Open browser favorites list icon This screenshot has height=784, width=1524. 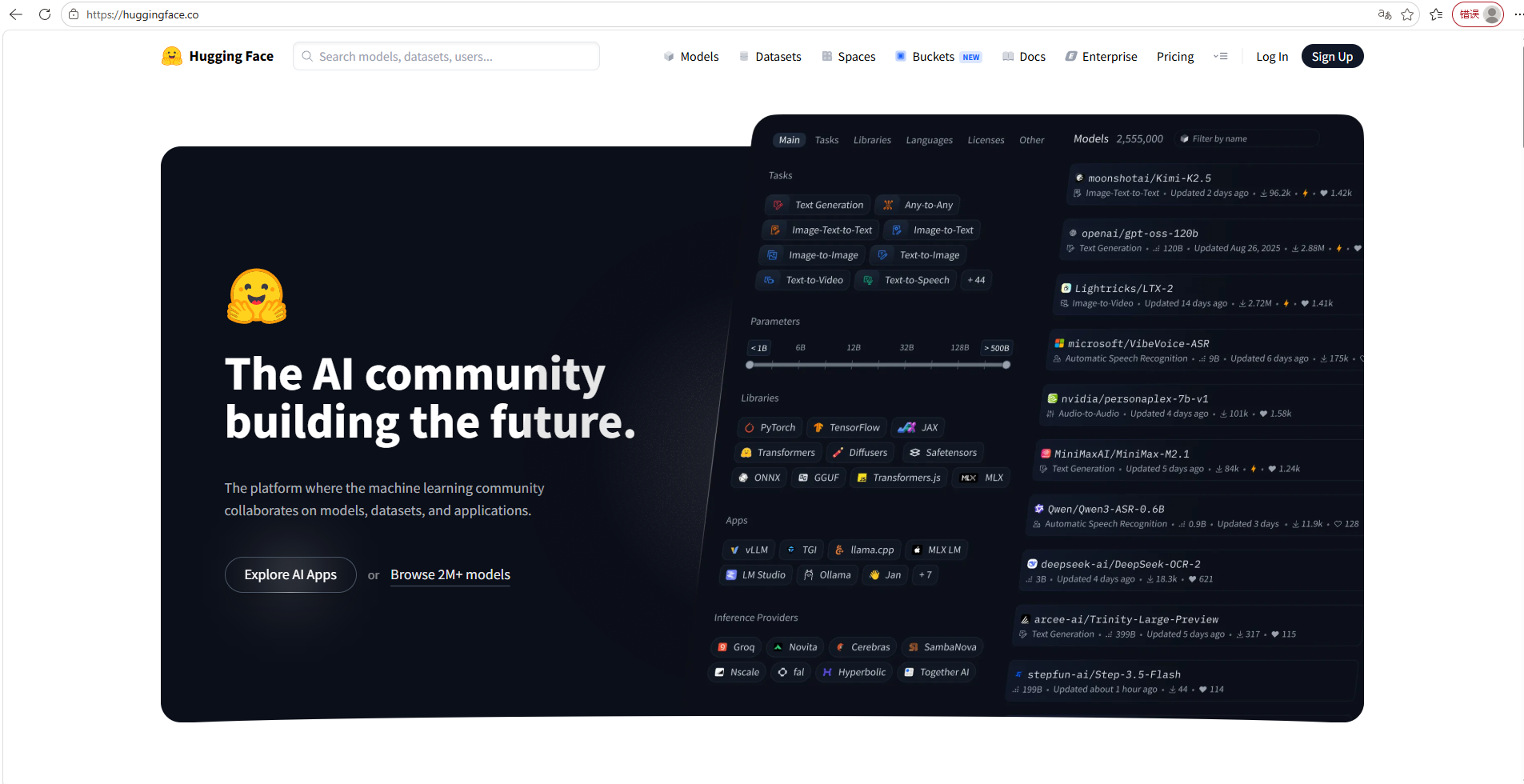coord(1436,14)
